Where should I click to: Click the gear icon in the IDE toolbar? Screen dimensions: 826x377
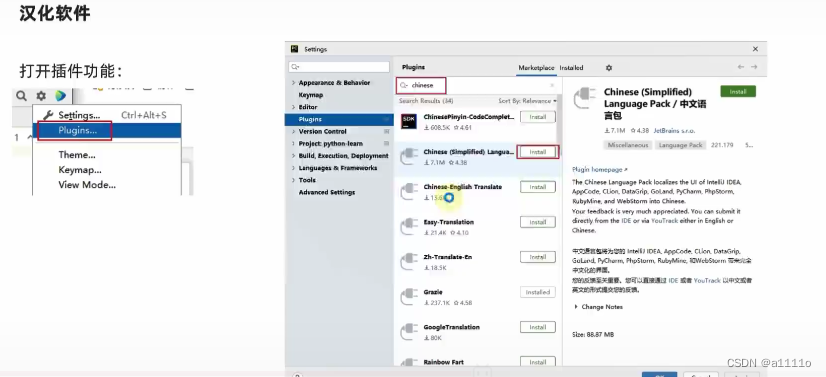[x=41, y=96]
